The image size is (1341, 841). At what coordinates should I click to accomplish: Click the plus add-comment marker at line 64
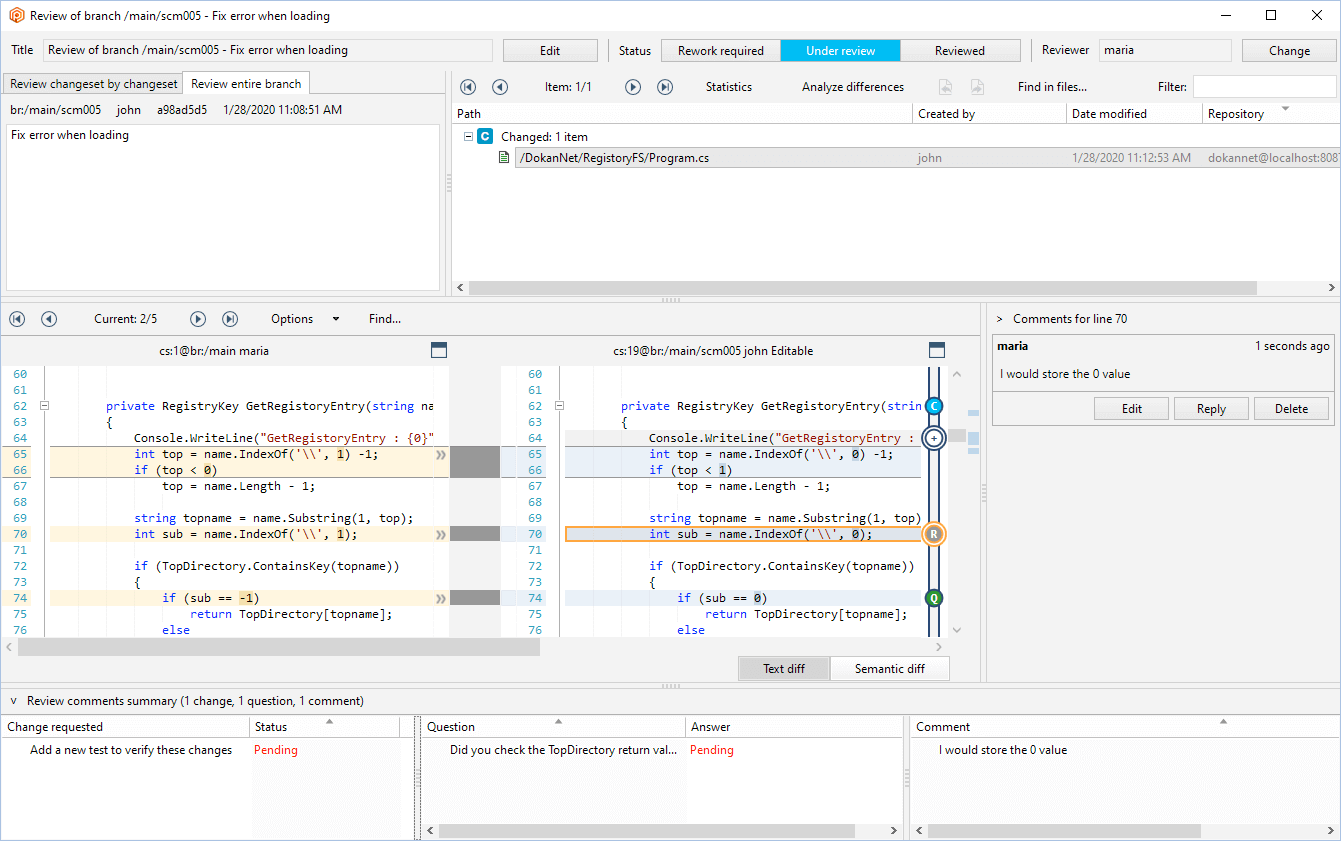click(934, 438)
